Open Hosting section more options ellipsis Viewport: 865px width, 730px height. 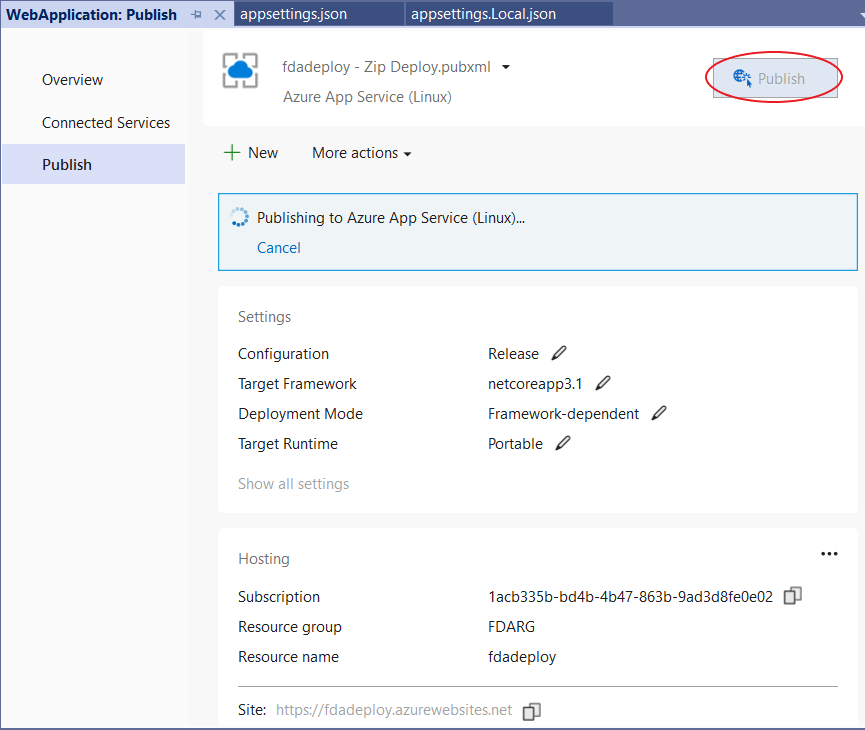pyautogui.click(x=829, y=554)
